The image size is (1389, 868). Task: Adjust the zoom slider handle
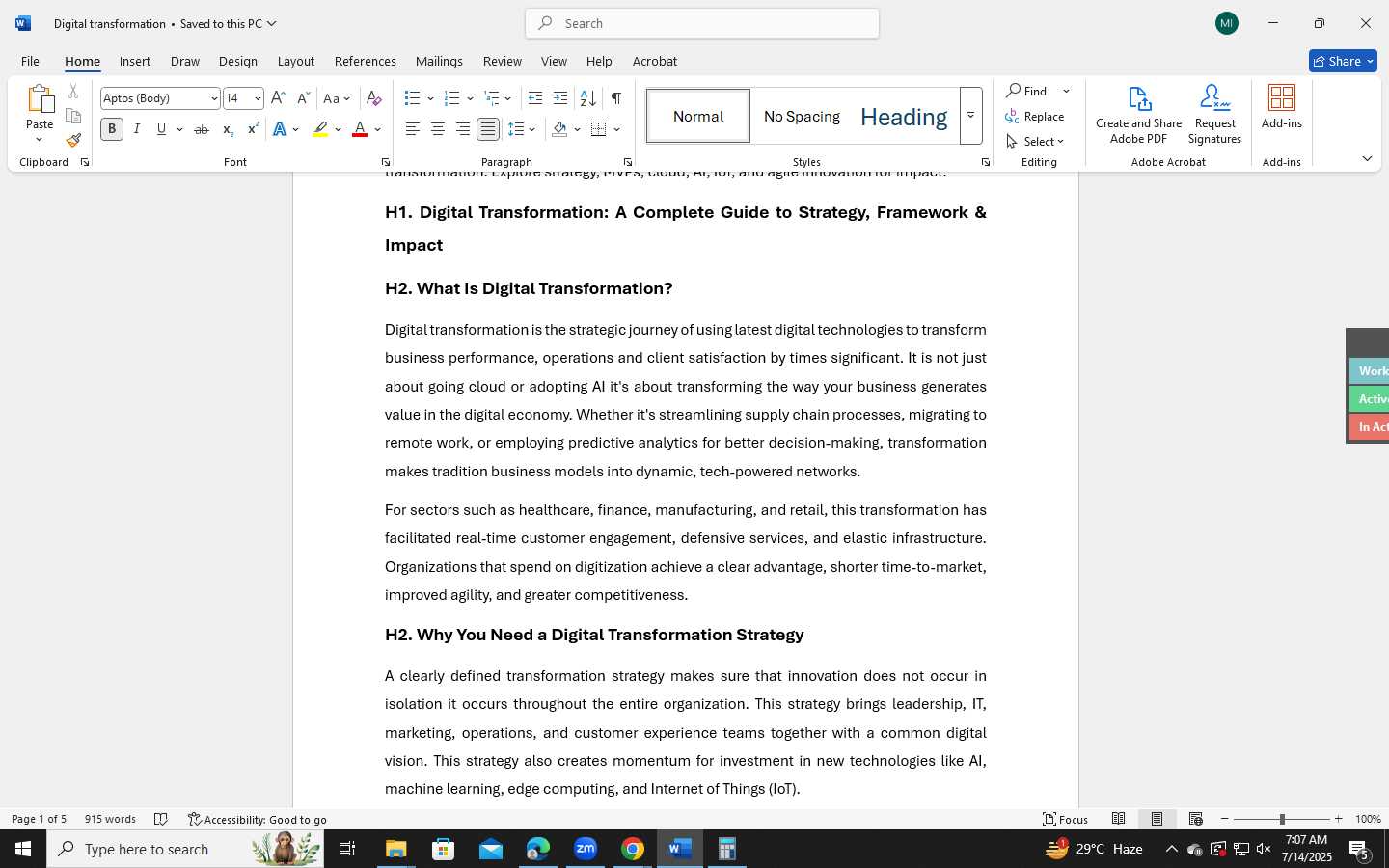click(x=1282, y=819)
